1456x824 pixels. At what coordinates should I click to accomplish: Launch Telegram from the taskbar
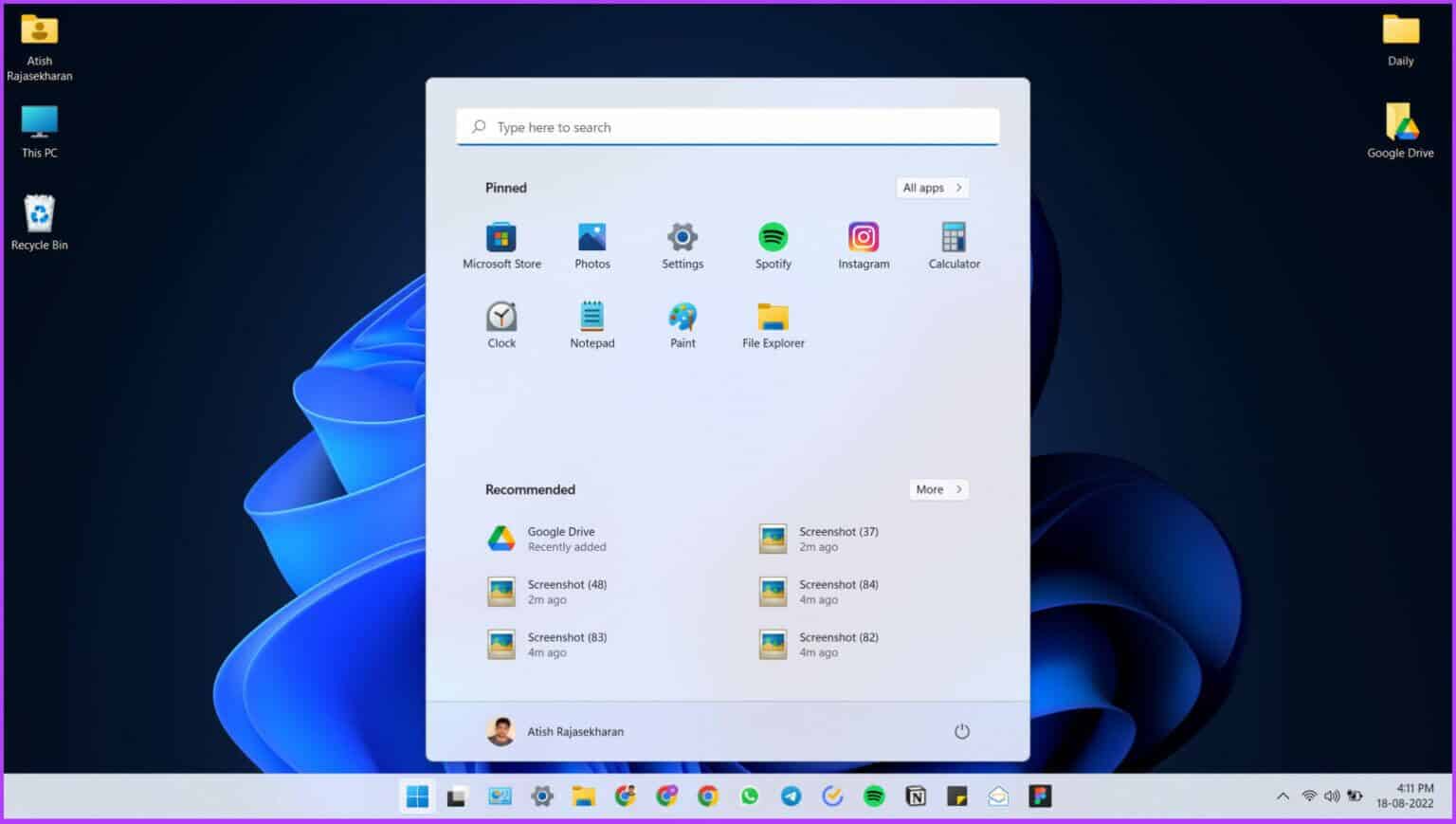click(x=791, y=797)
